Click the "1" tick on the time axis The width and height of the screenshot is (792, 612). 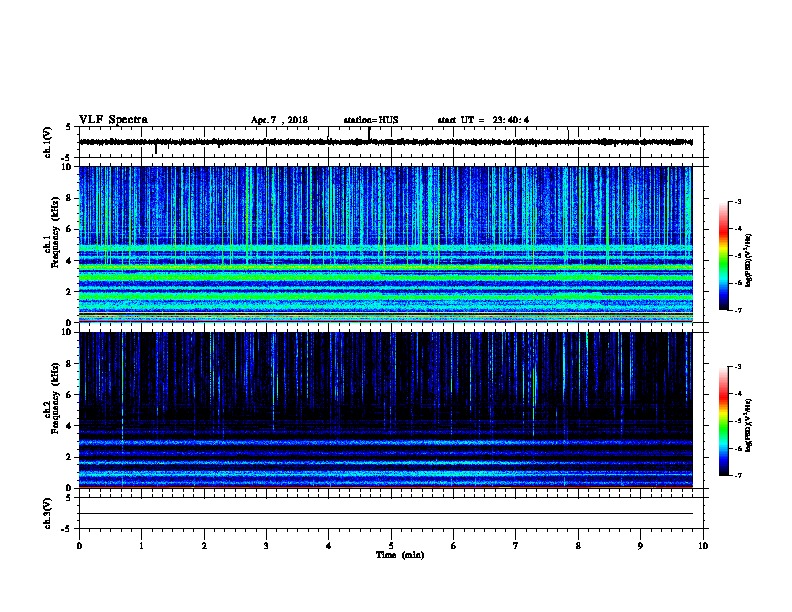click(x=141, y=546)
